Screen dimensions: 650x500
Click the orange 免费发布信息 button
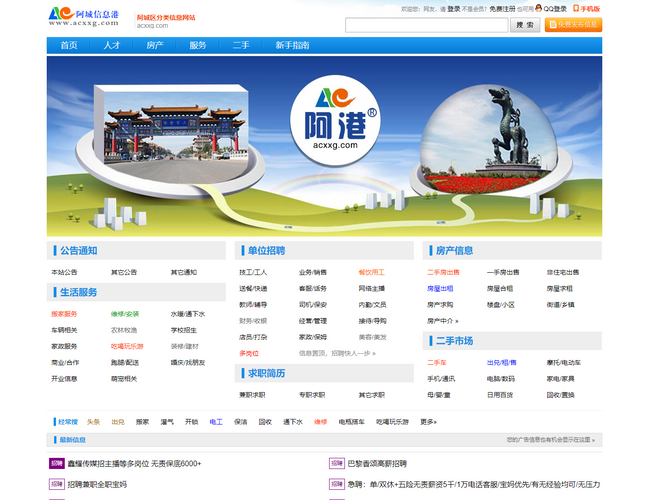pos(574,24)
